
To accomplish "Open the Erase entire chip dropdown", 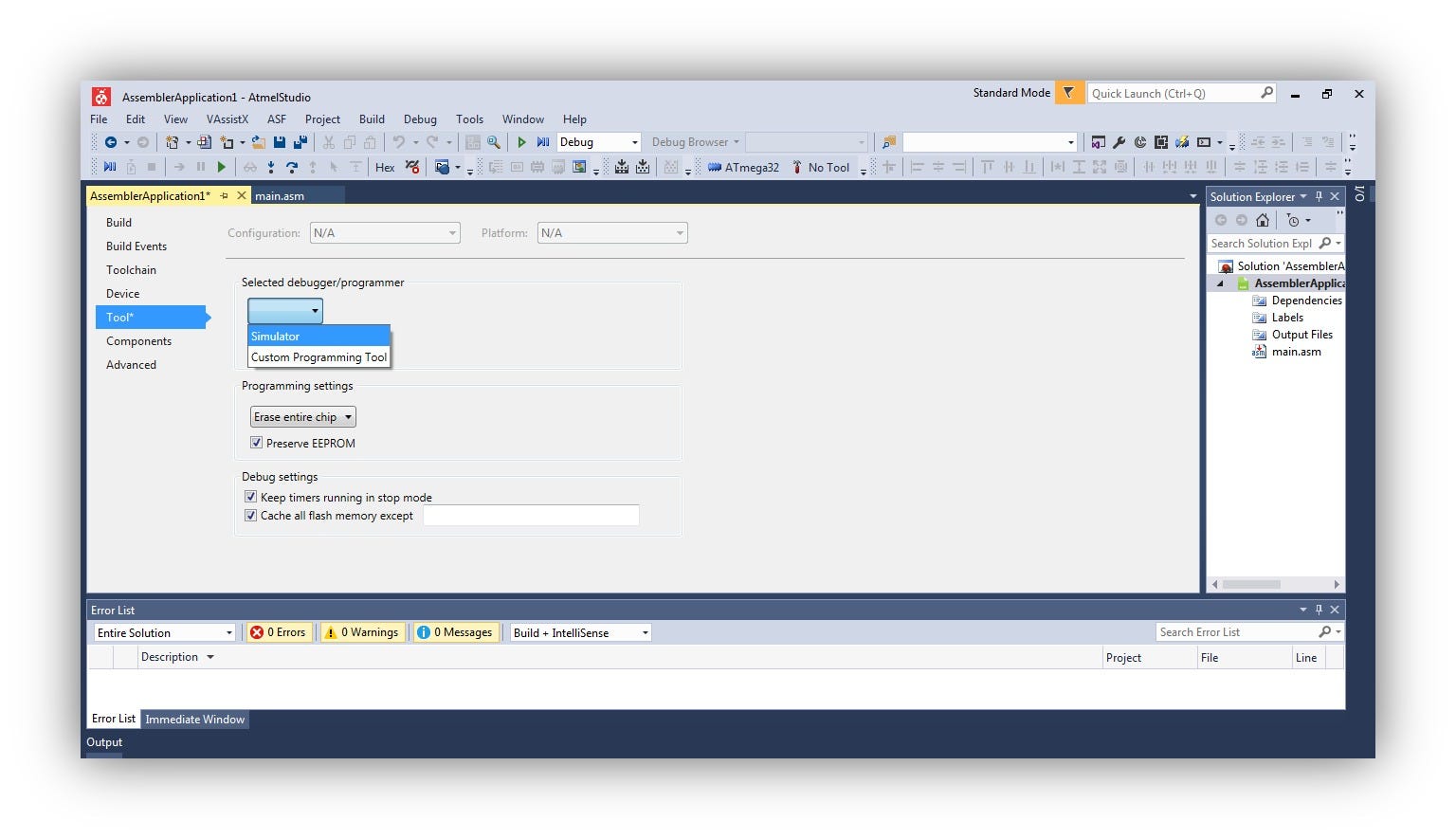I will tap(303, 417).
